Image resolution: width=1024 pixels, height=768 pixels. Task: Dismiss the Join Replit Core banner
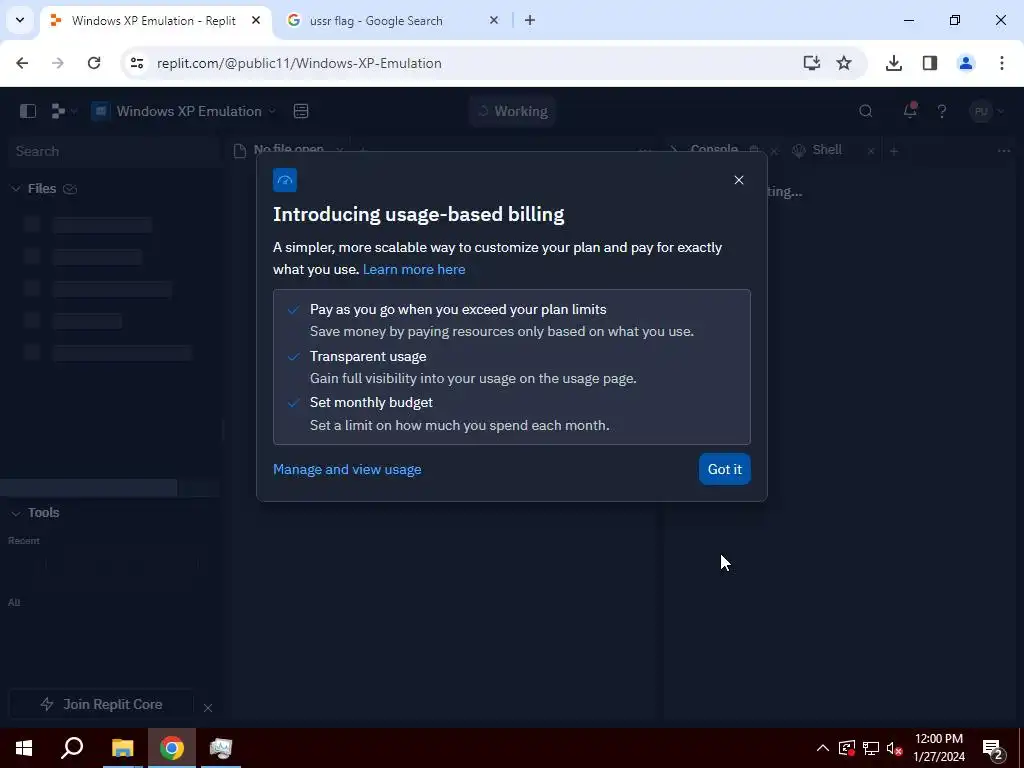(x=208, y=707)
